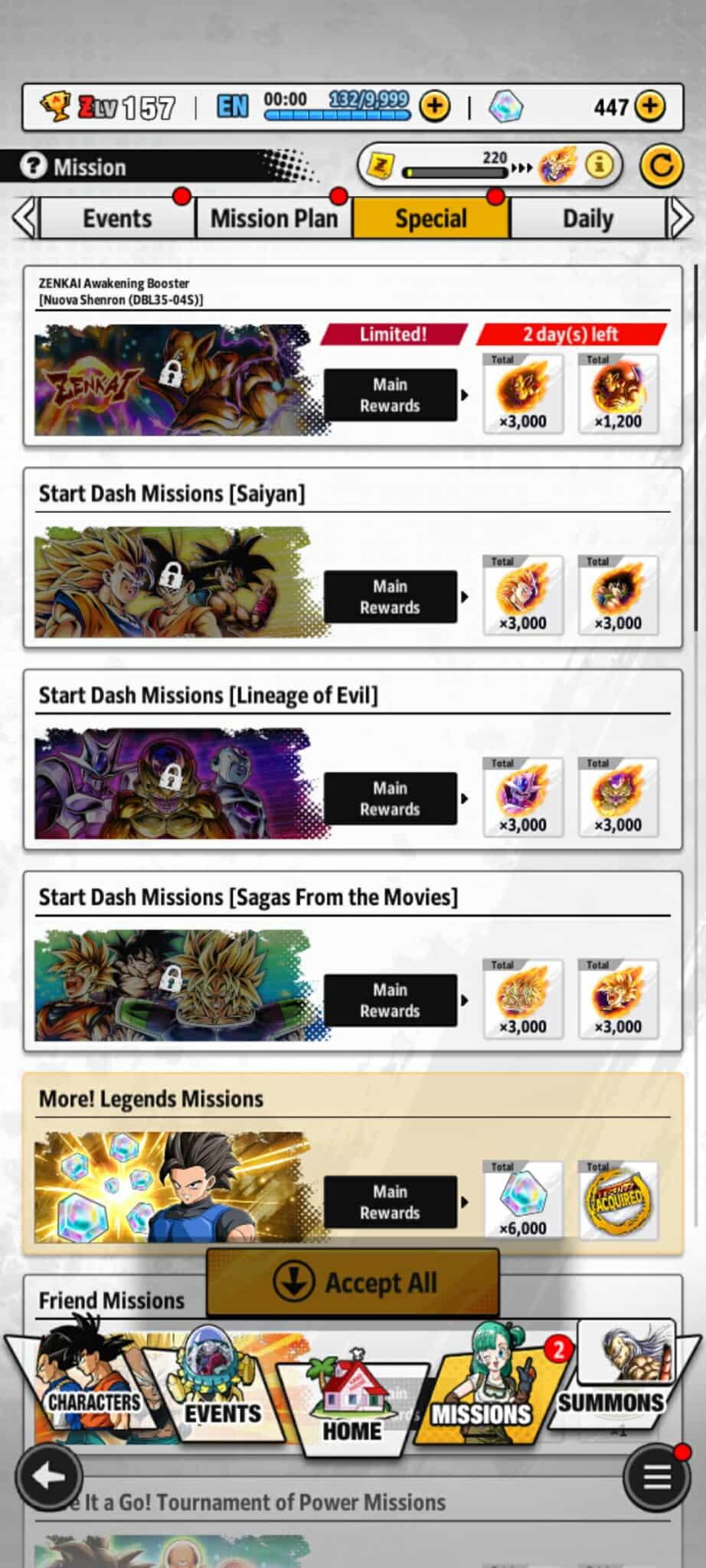The width and height of the screenshot is (706, 1568).
Task: Tap the energy refill plus icon
Action: 435,106
